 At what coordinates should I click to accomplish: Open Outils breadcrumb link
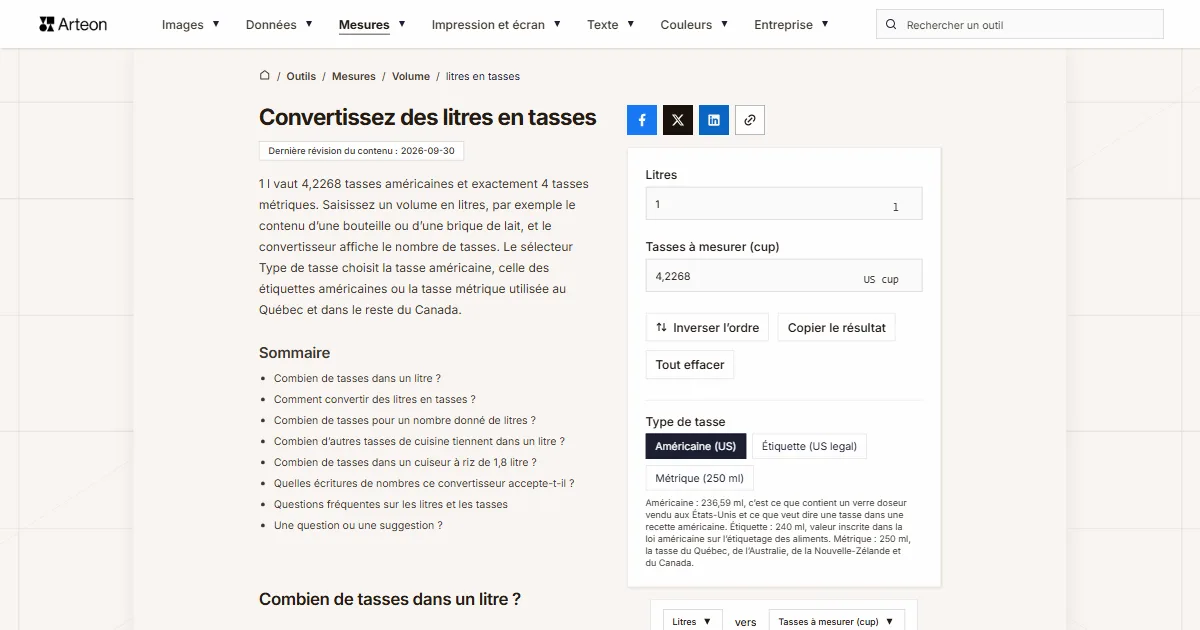(x=301, y=76)
